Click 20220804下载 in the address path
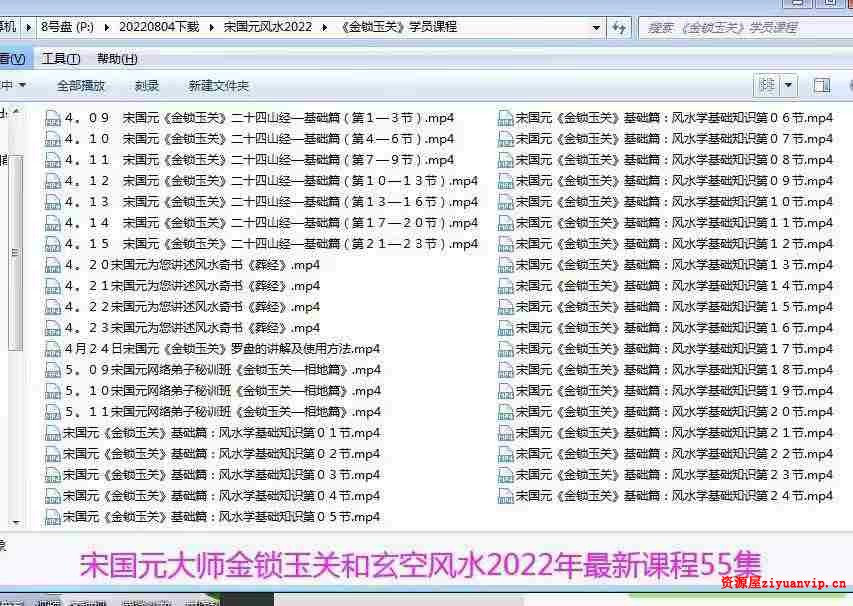853x606 pixels. [x=159, y=27]
